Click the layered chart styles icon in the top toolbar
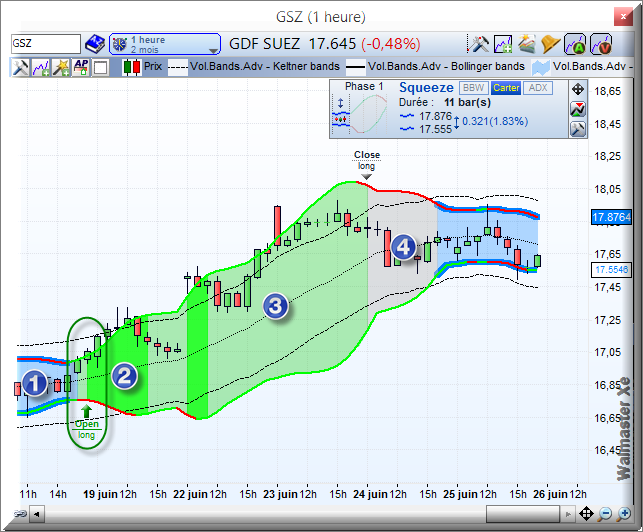The height and width of the screenshot is (532, 643). [x=527, y=44]
